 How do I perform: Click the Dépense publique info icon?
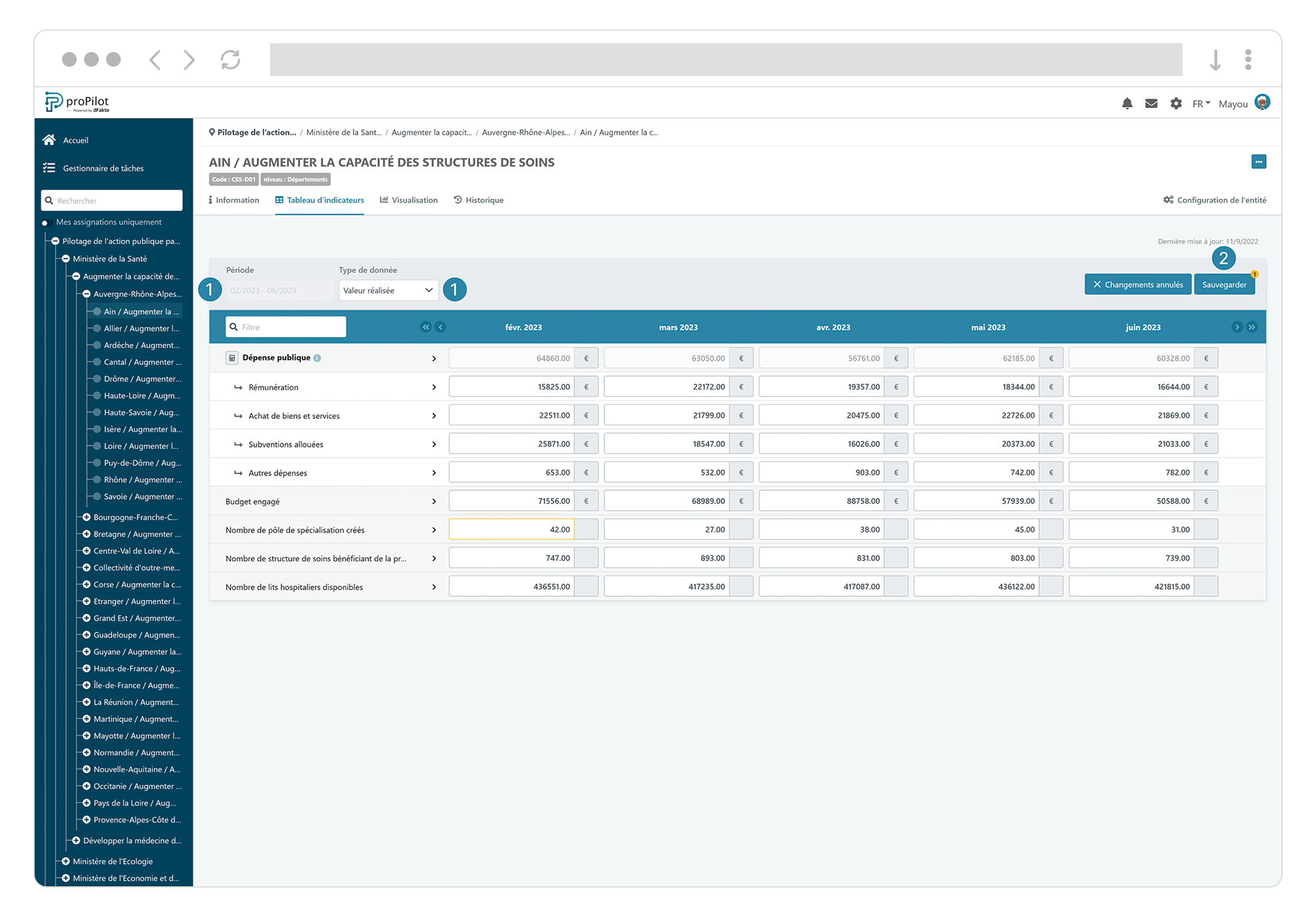(317, 358)
